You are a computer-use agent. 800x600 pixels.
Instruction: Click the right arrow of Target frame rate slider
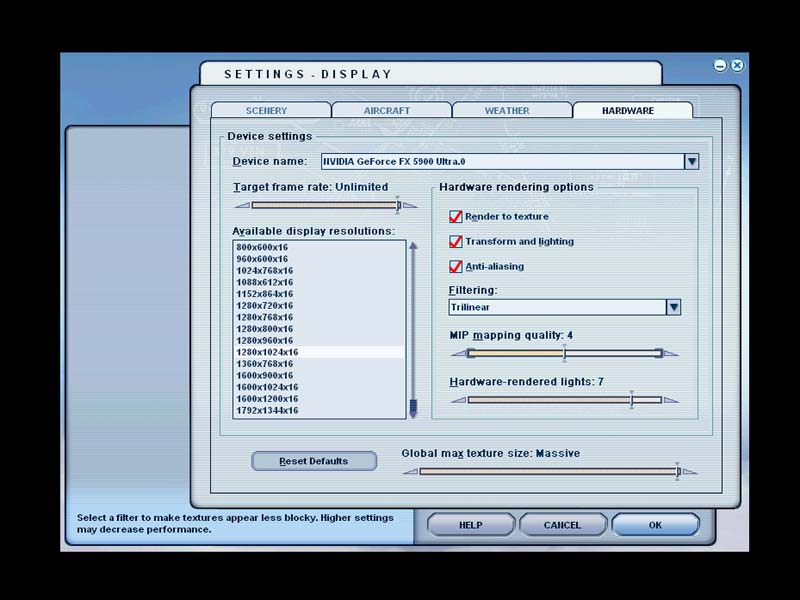(410, 206)
